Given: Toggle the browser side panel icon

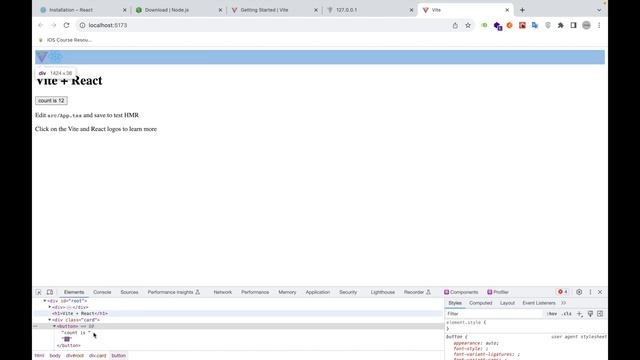Looking at the screenshot, I should coord(573,25).
